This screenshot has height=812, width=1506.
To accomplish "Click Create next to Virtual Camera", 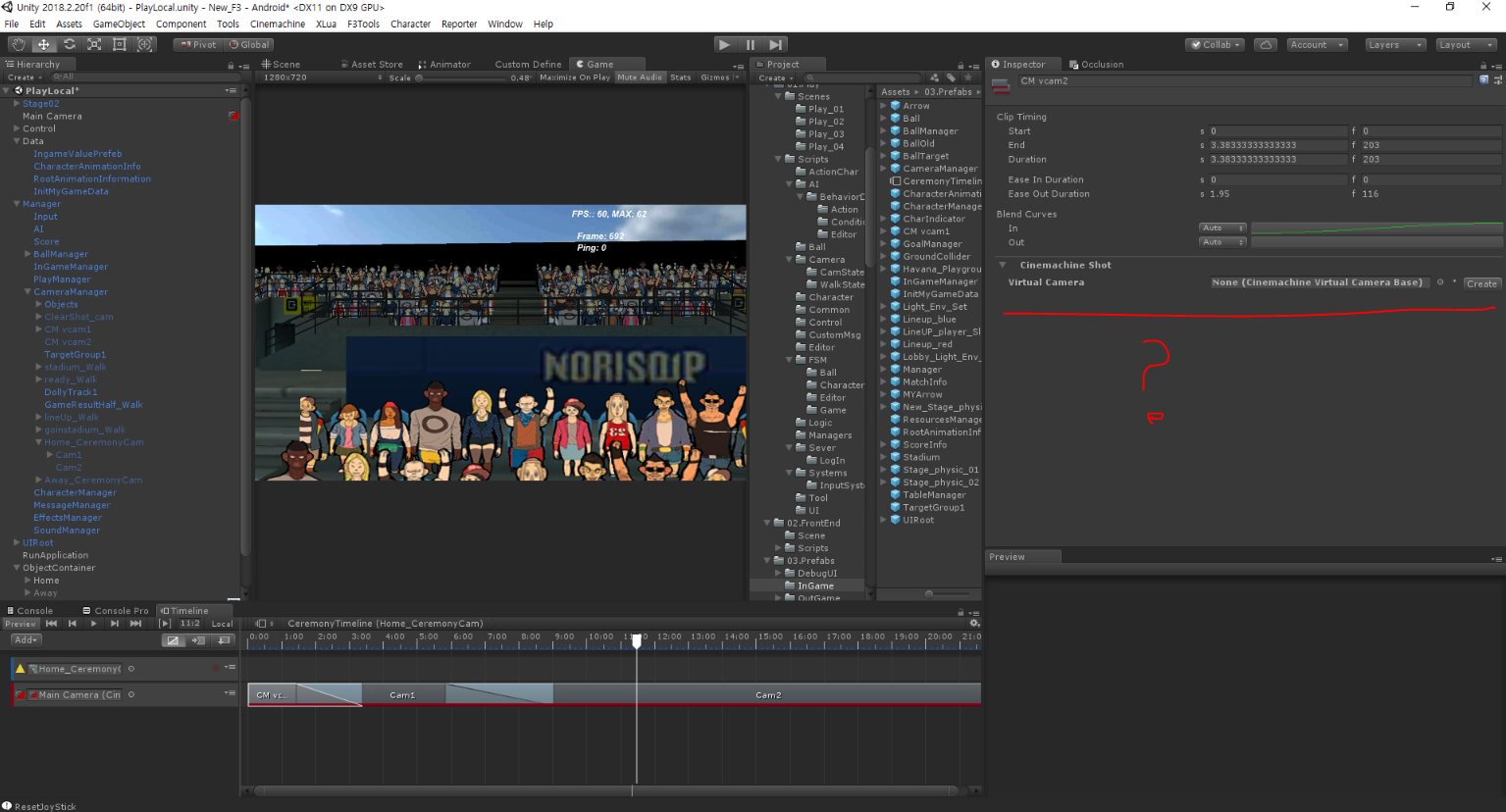I will click(x=1481, y=283).
